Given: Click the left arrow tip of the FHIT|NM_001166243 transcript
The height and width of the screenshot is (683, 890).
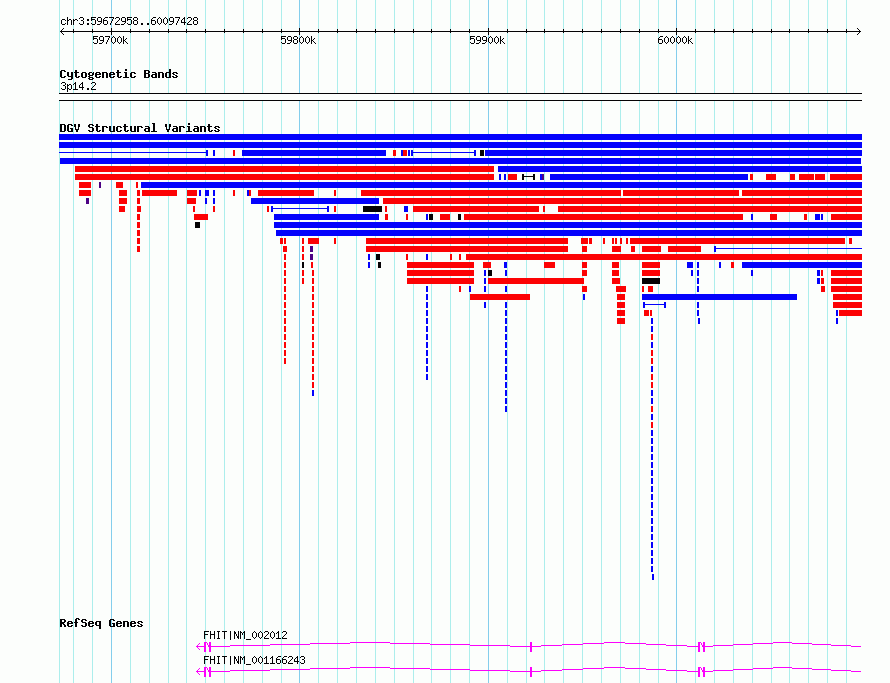Looking at the screenshot, I should [x=199, y=672].
